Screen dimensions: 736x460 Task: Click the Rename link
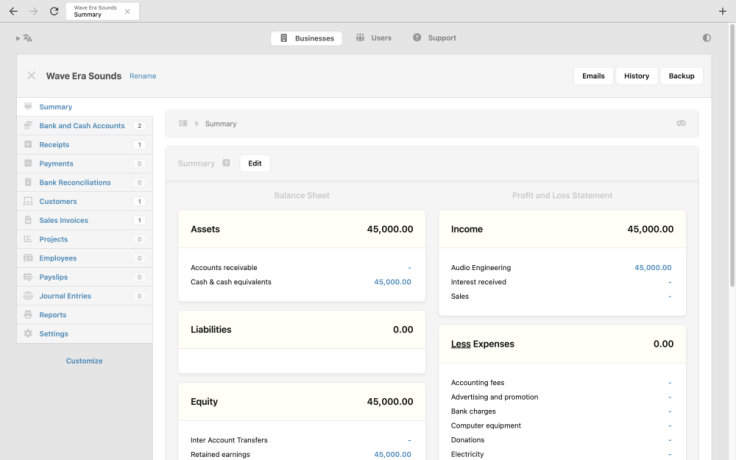click(x=142, y=76)
